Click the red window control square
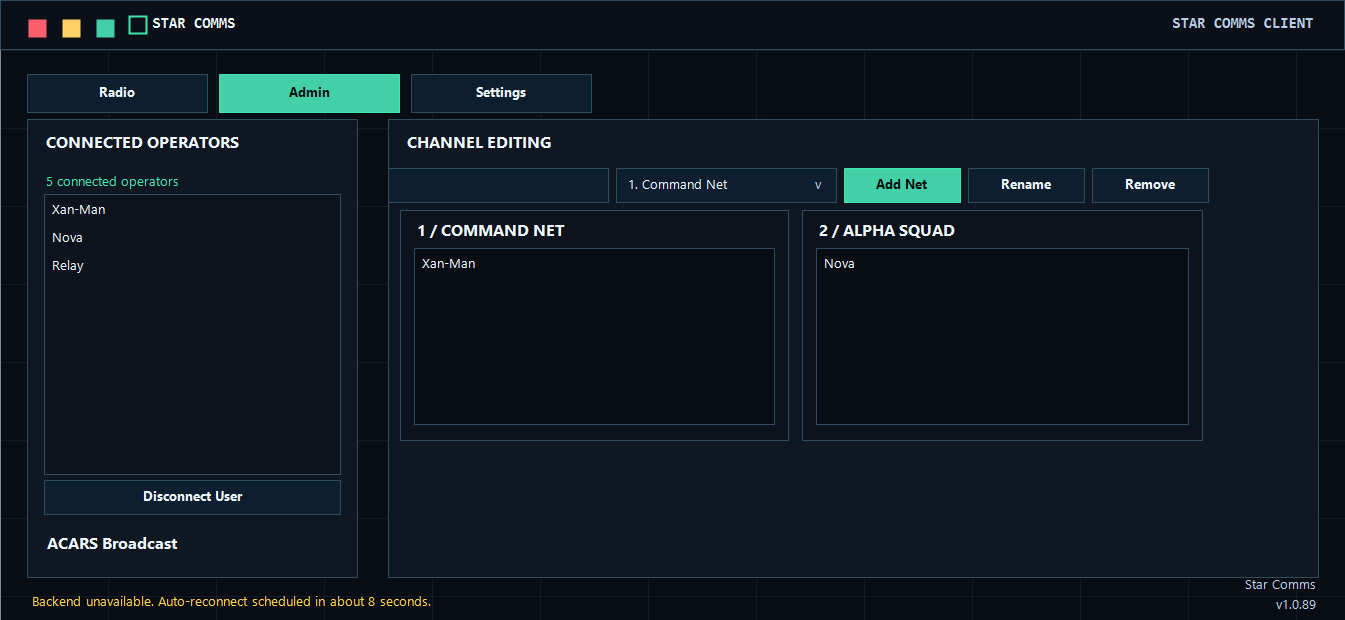This screenshot has width=1345, height=620. click(38, 28)
